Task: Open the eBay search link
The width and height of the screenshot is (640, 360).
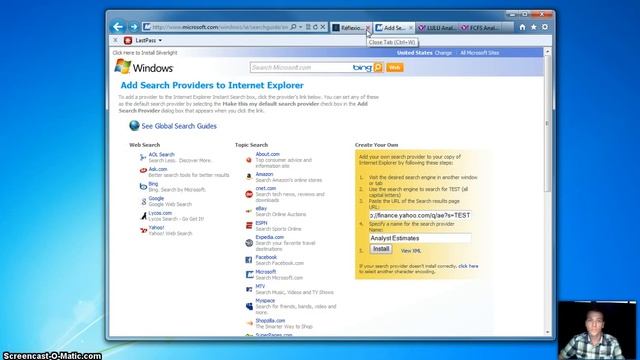Action: (261, 209)
